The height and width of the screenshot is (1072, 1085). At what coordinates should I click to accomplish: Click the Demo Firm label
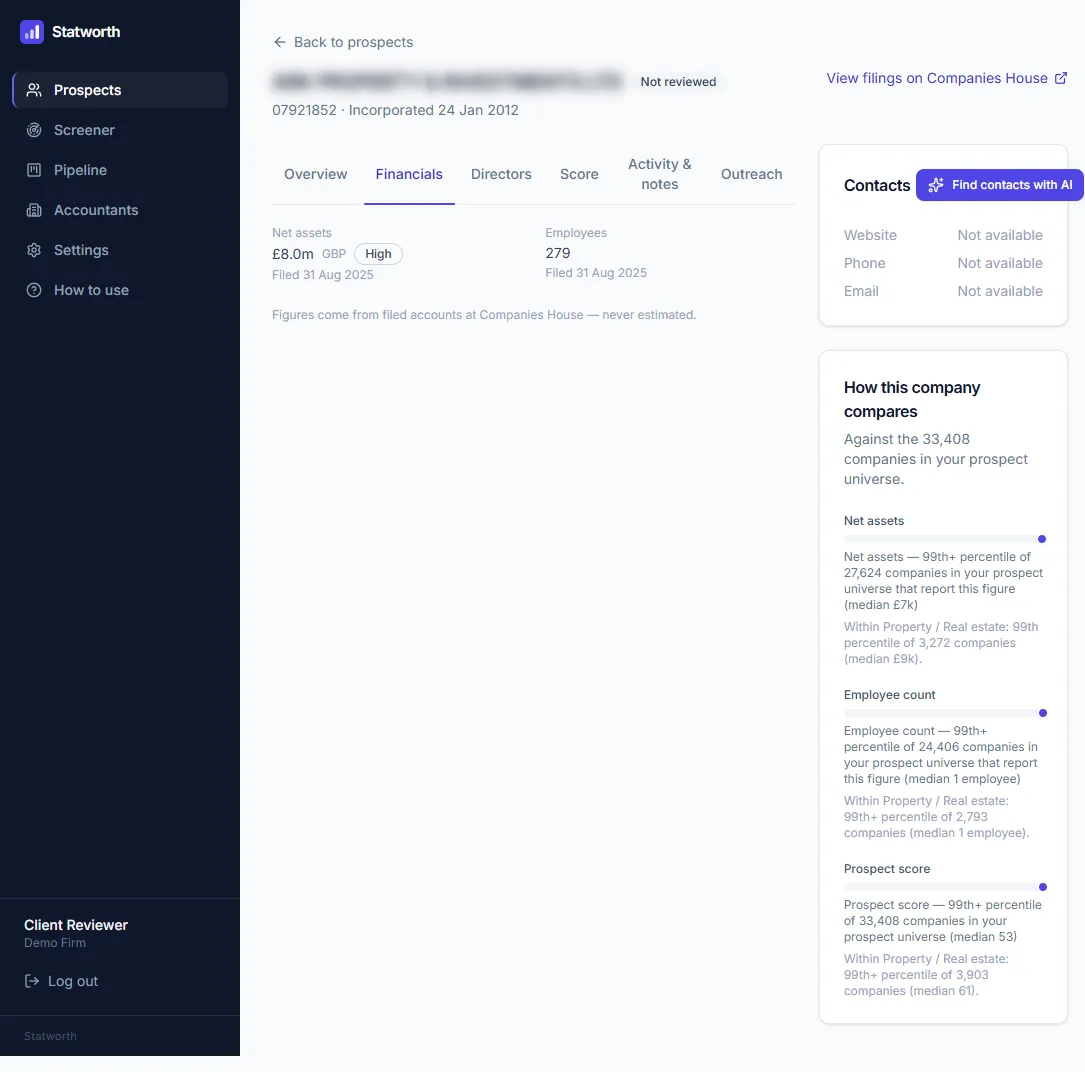coord(55,943)
